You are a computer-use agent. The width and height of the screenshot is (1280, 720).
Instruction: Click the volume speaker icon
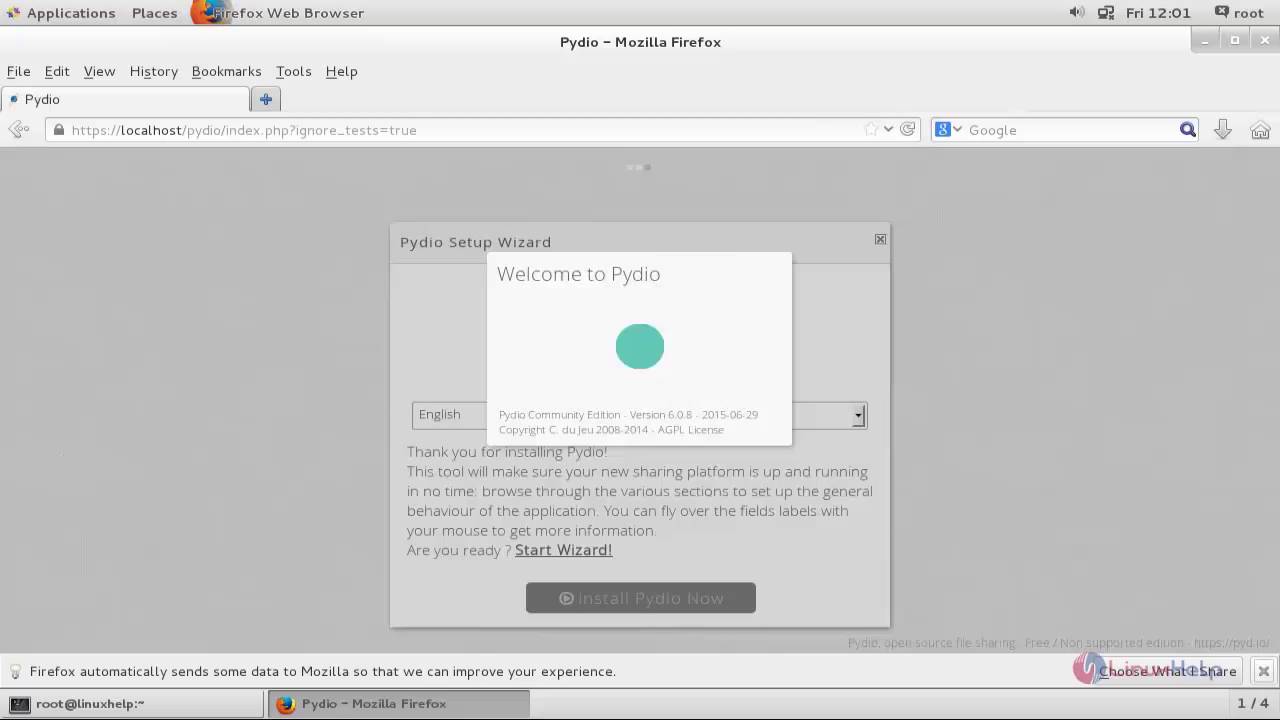1076,13
